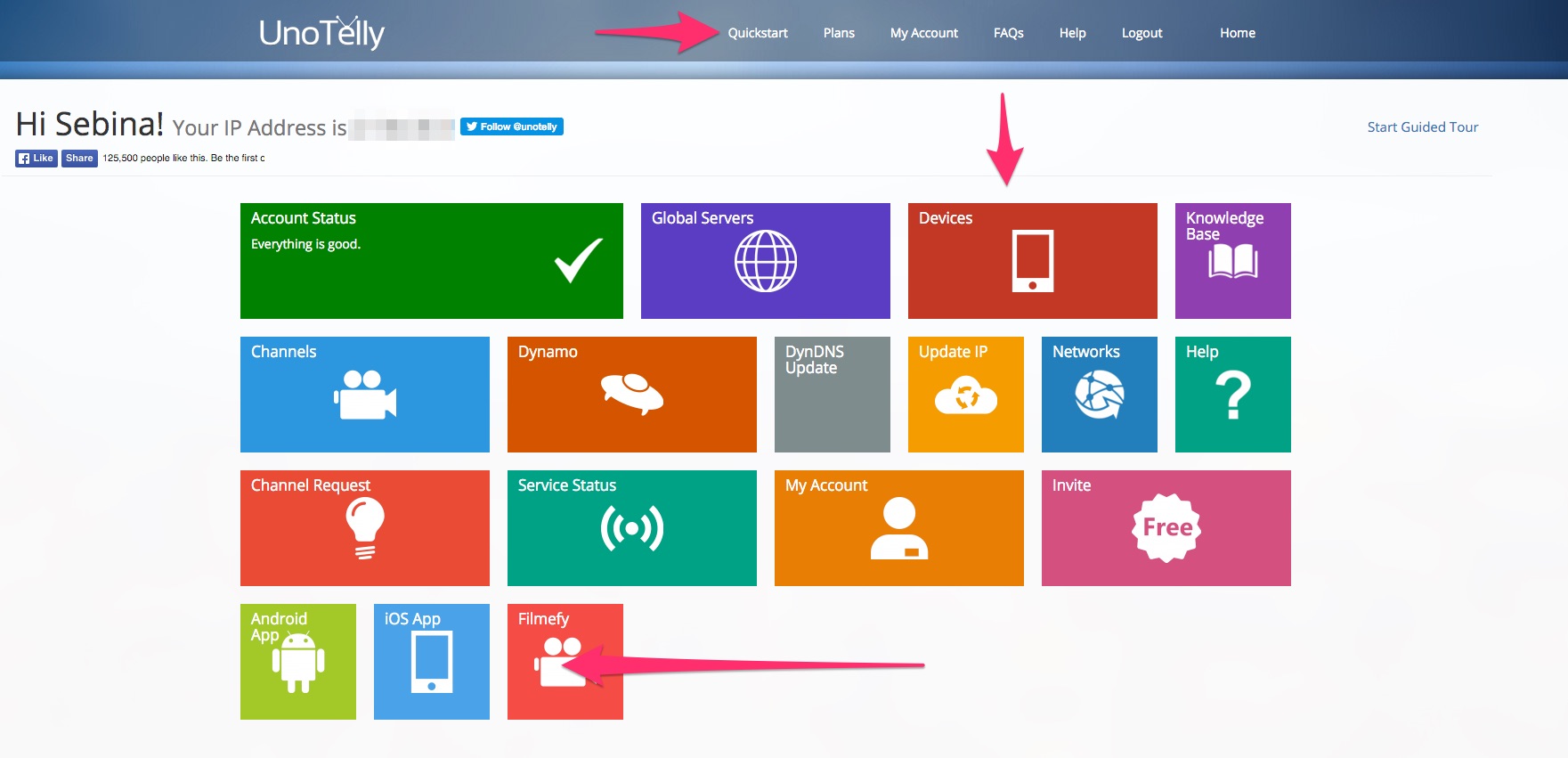Go to Plans in the navigation bar
Screen dimensions: 1568x758
tap(839, 33)
